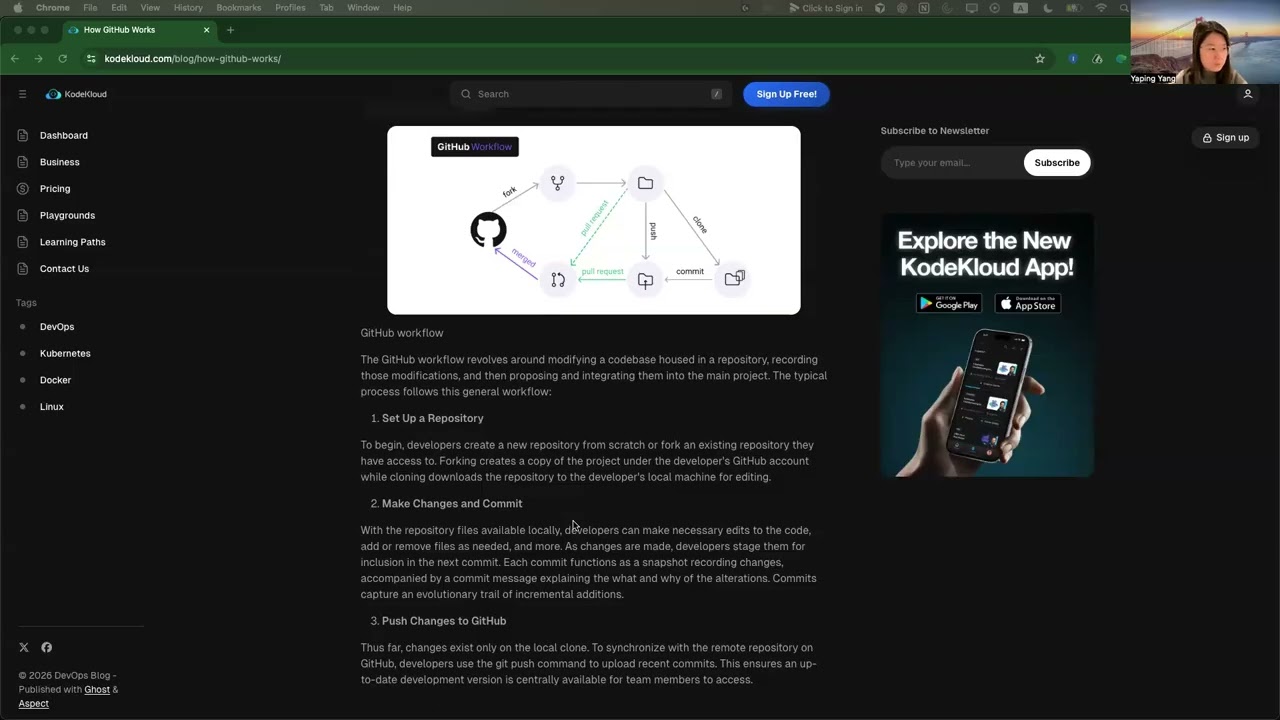
Task: Click the browser address bar URL
Action: point(193,59)
